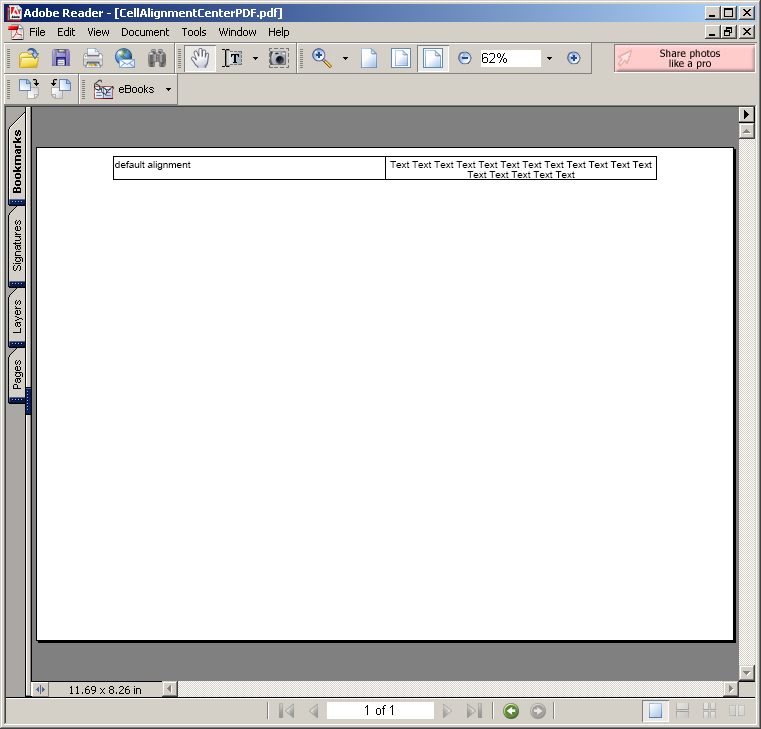761x729 pixels.
Task: Click the Adobe PDF icon in menu bar
Action: [x=16, y=32]
